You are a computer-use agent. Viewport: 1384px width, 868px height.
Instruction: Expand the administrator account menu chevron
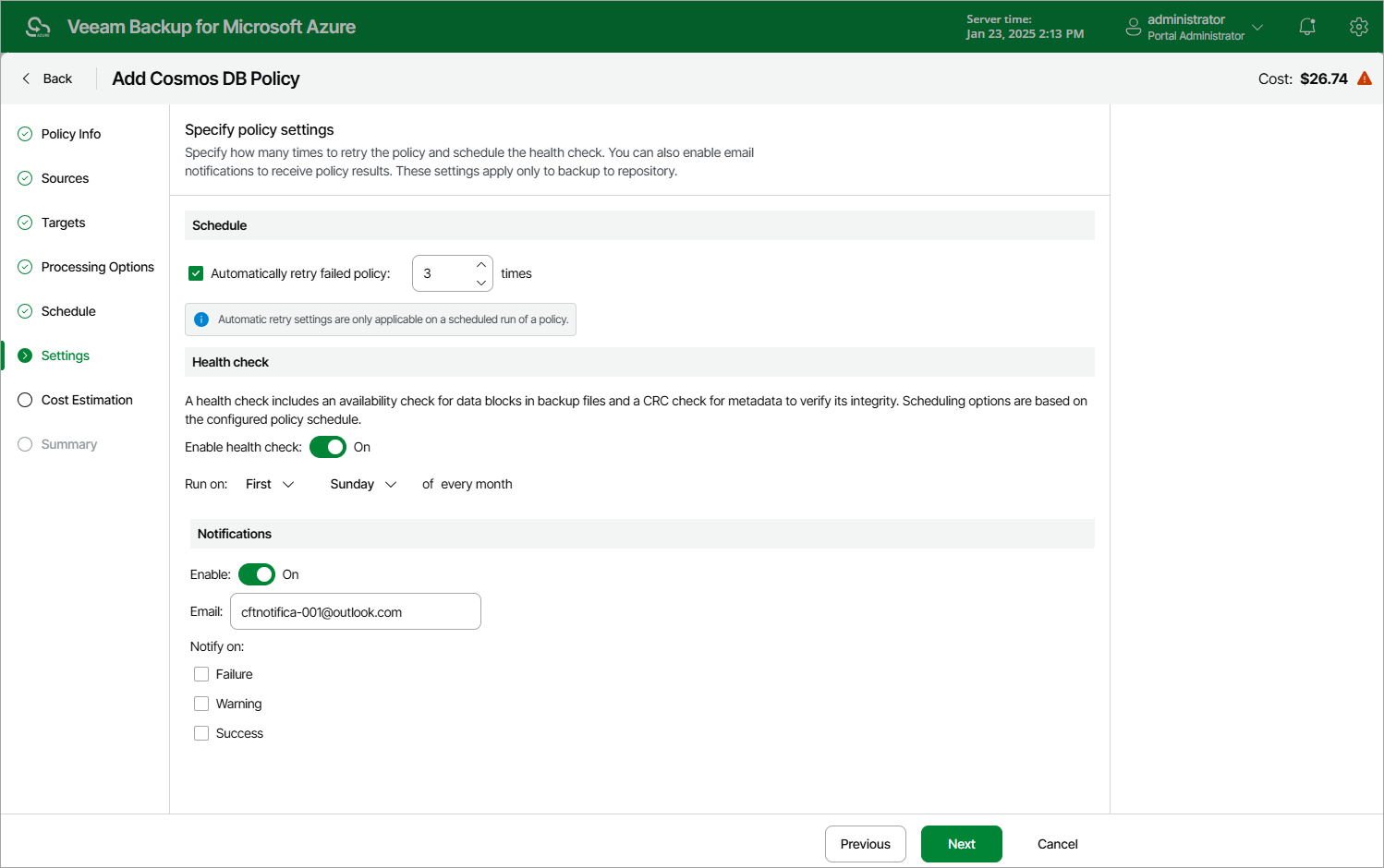pyautogui.click(x=1257, y=28)
